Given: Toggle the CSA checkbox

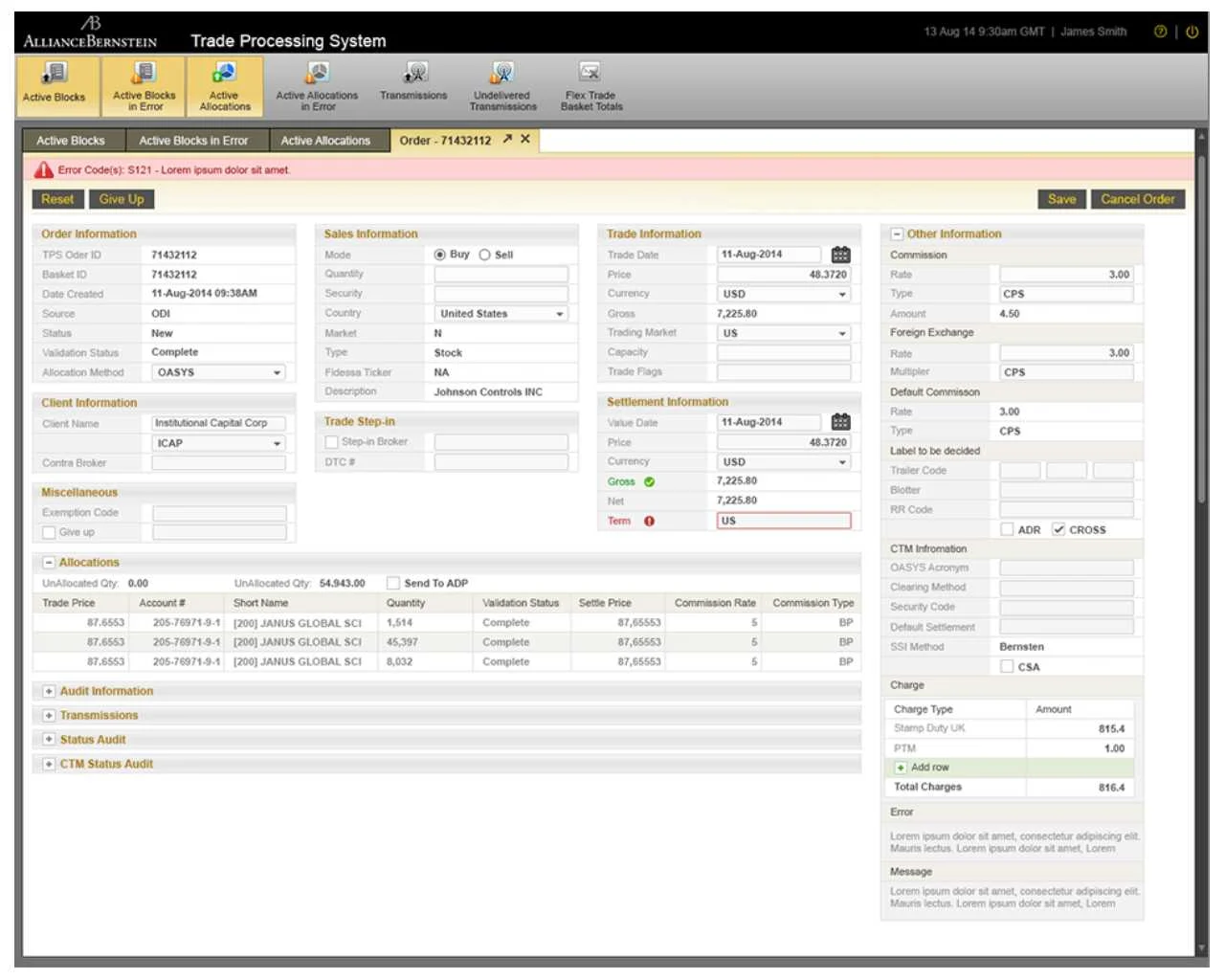Looking at the screenshot, I should click(1007, 666).
